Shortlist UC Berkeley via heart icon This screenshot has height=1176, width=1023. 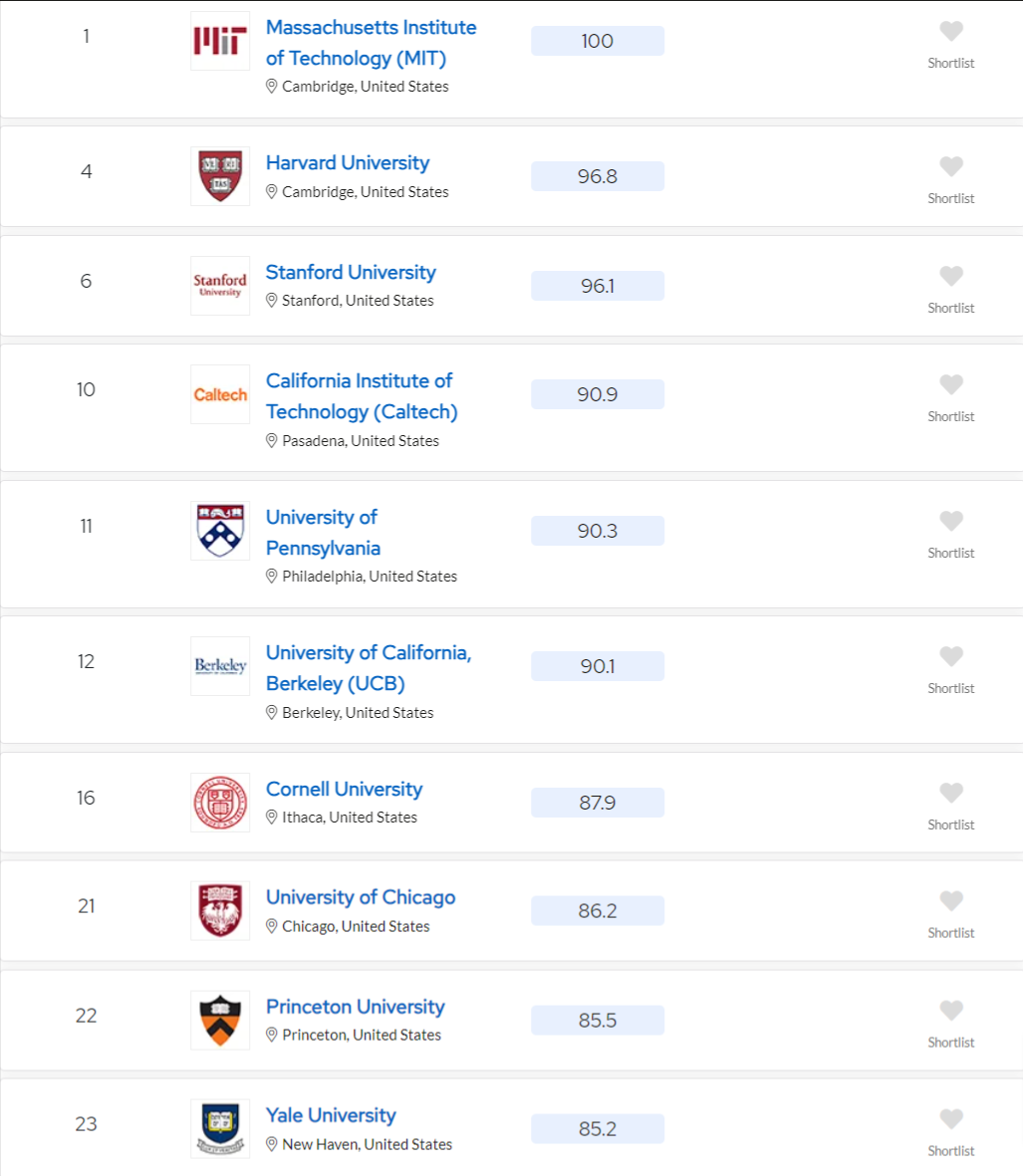point(951,656)
